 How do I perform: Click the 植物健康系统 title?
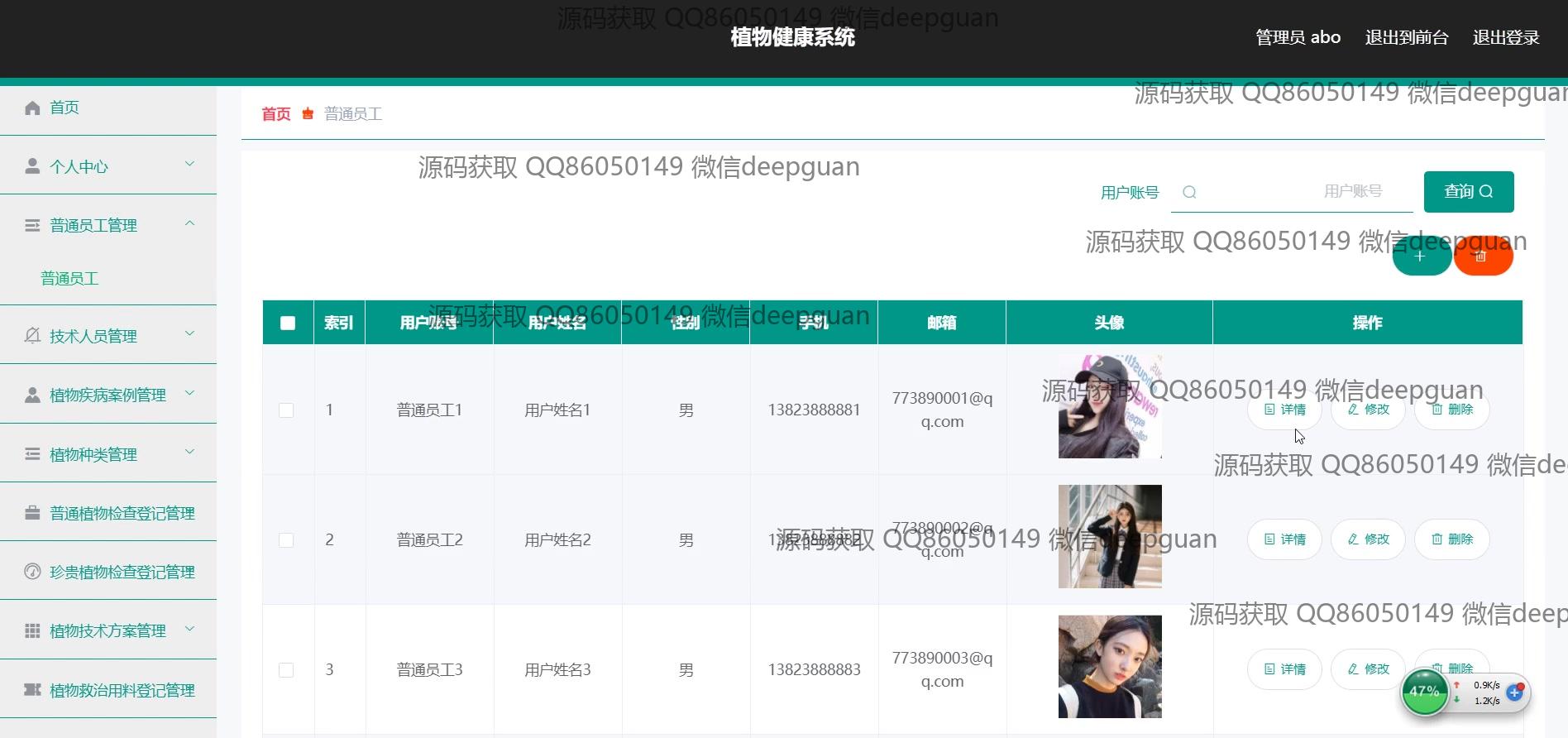792,37
